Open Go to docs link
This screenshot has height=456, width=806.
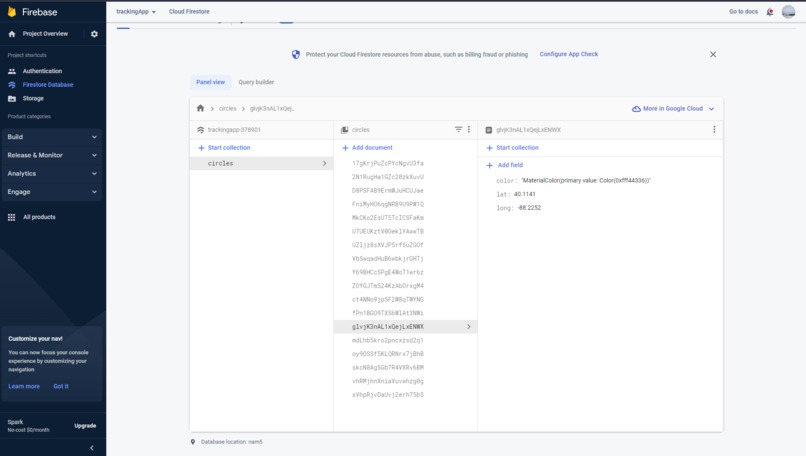[743, 11]
